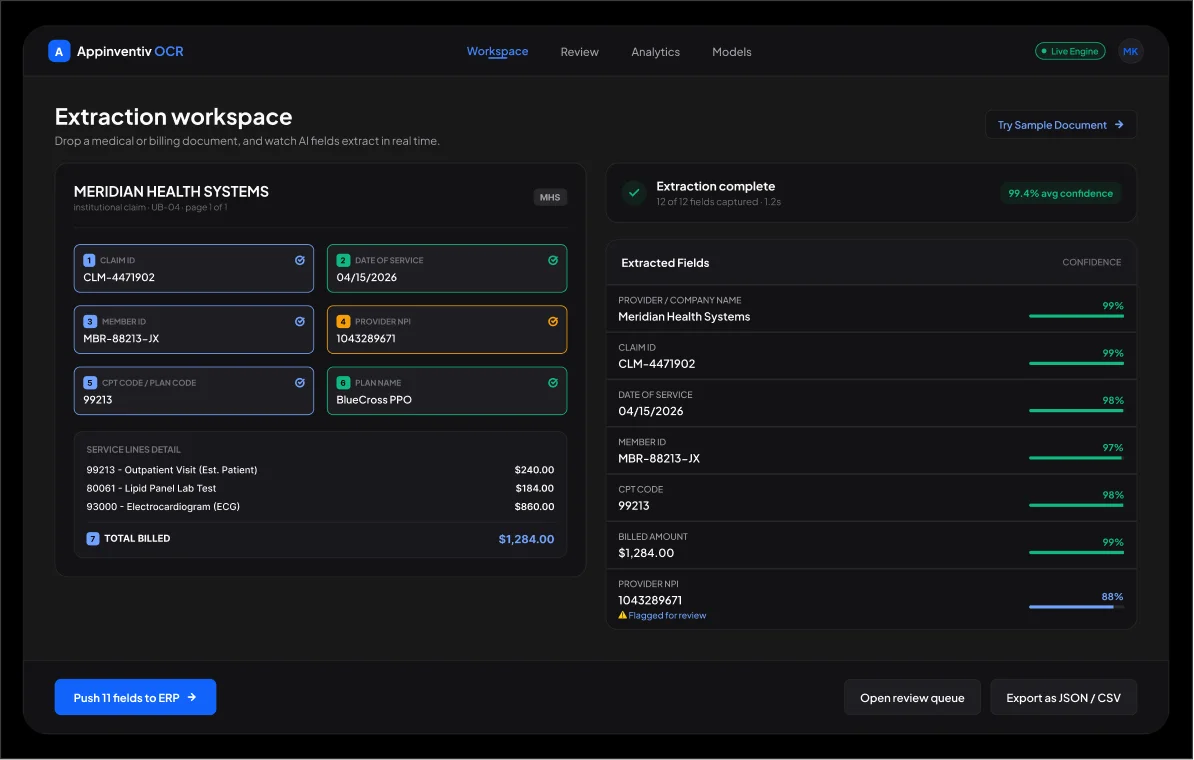Export as JSON / CSV
Image resolution: width=1194 pixels, height=760 pixels.
[1063, 698]
